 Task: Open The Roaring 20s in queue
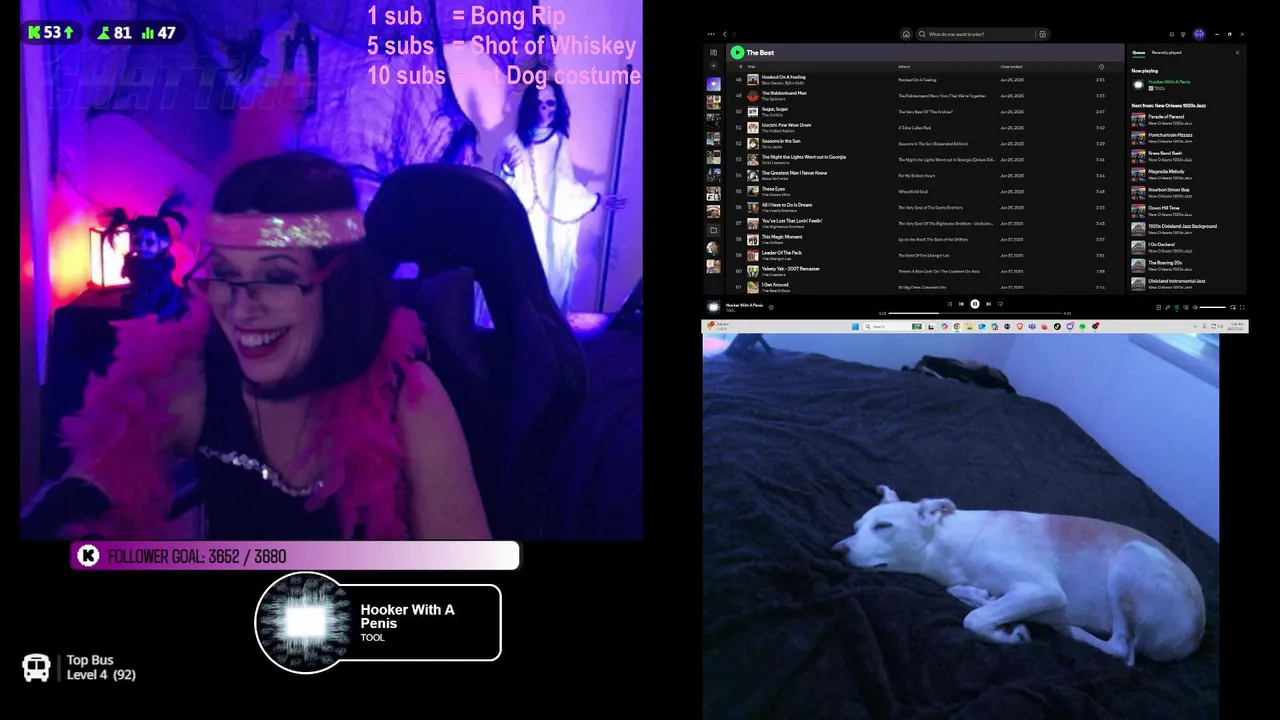pos(1186,265)
